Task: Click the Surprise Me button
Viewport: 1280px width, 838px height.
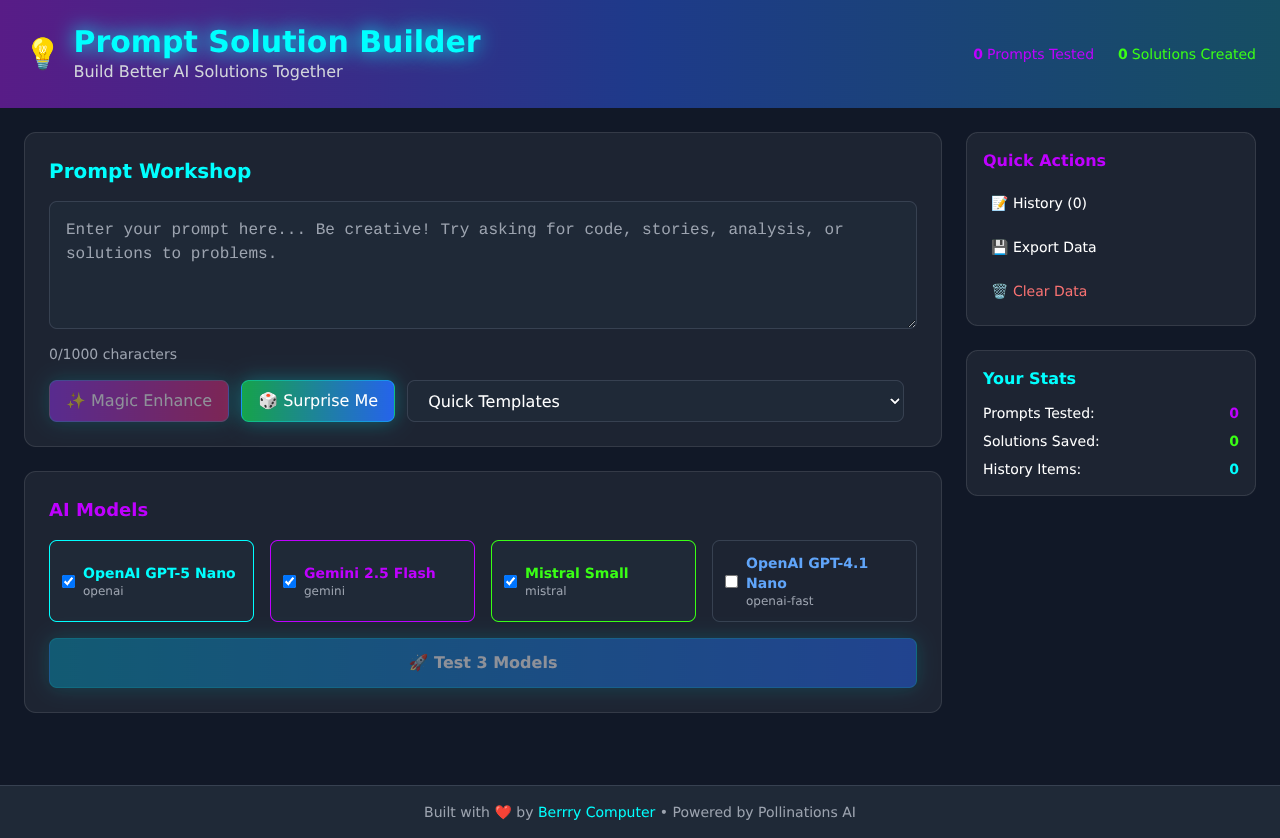Action: (x=318, y=400)
